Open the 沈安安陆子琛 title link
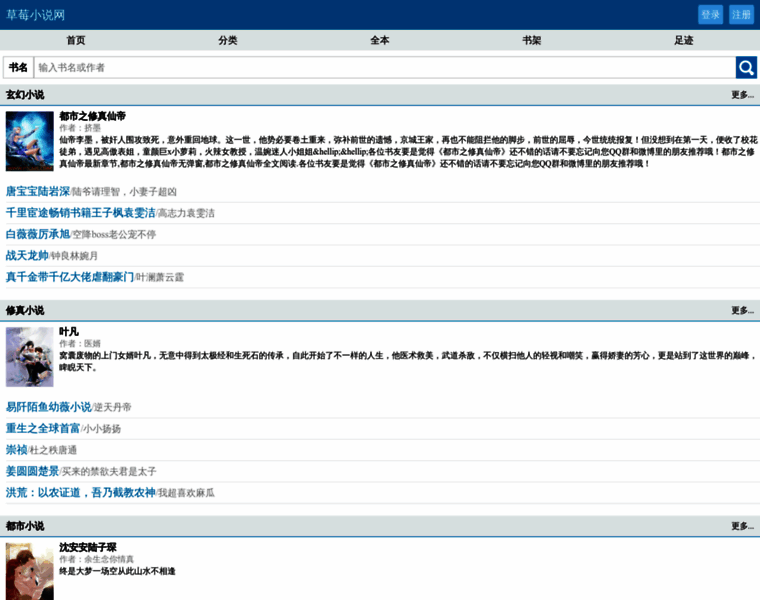 coord(88,547)
